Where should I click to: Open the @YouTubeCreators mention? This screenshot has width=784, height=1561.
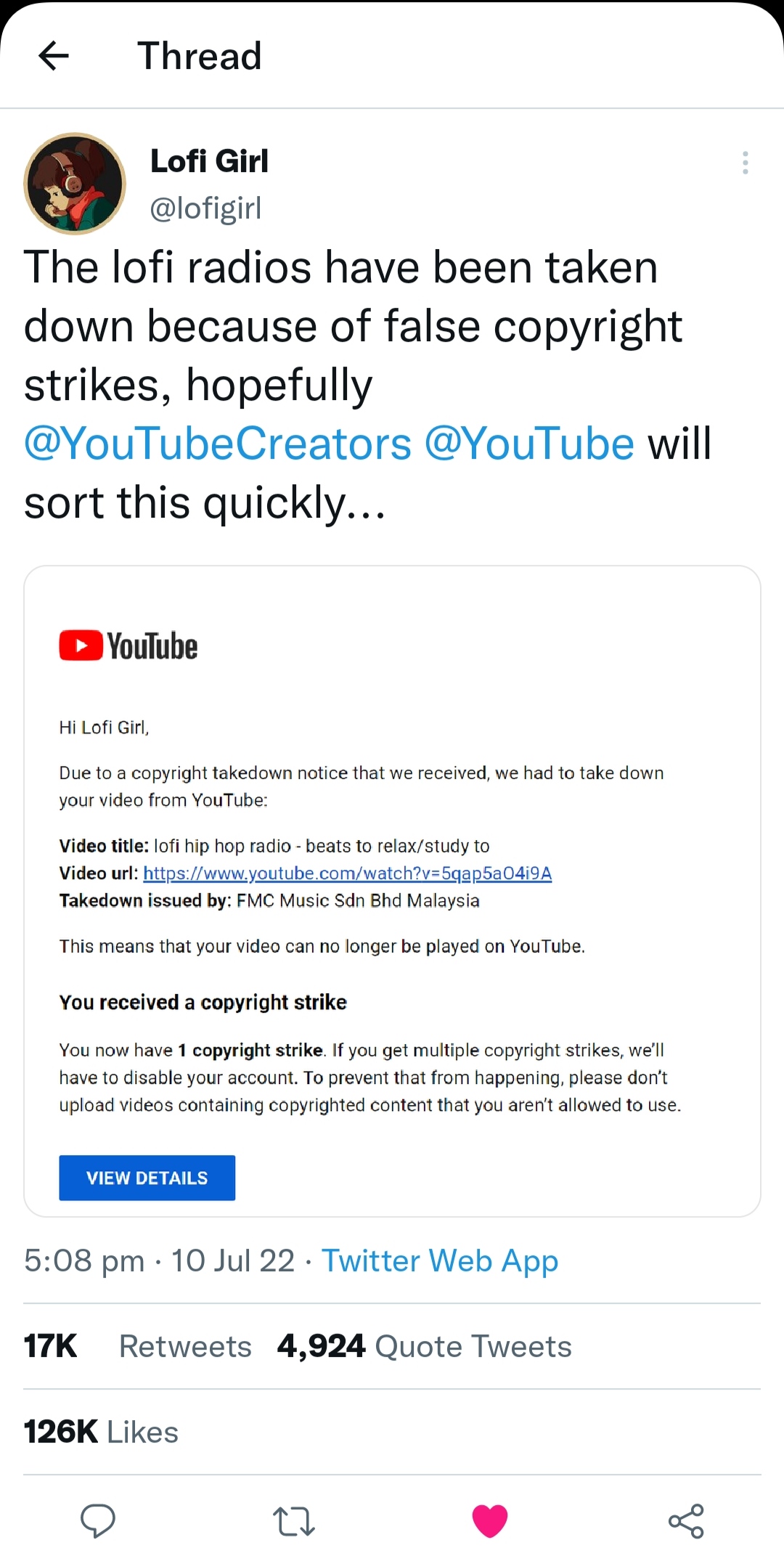coord(218,444)
